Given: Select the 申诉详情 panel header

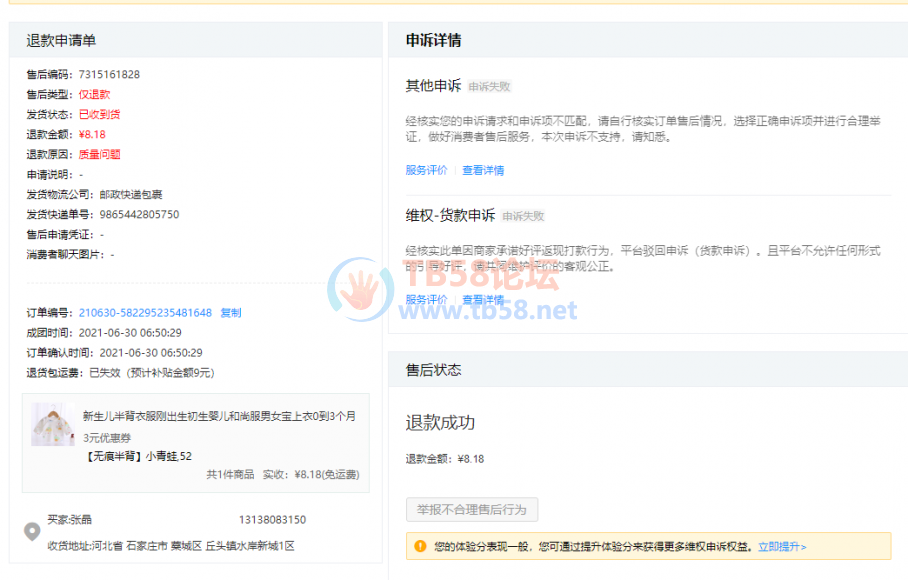Looking at the screenshot, I should click(x=433, y=41).
